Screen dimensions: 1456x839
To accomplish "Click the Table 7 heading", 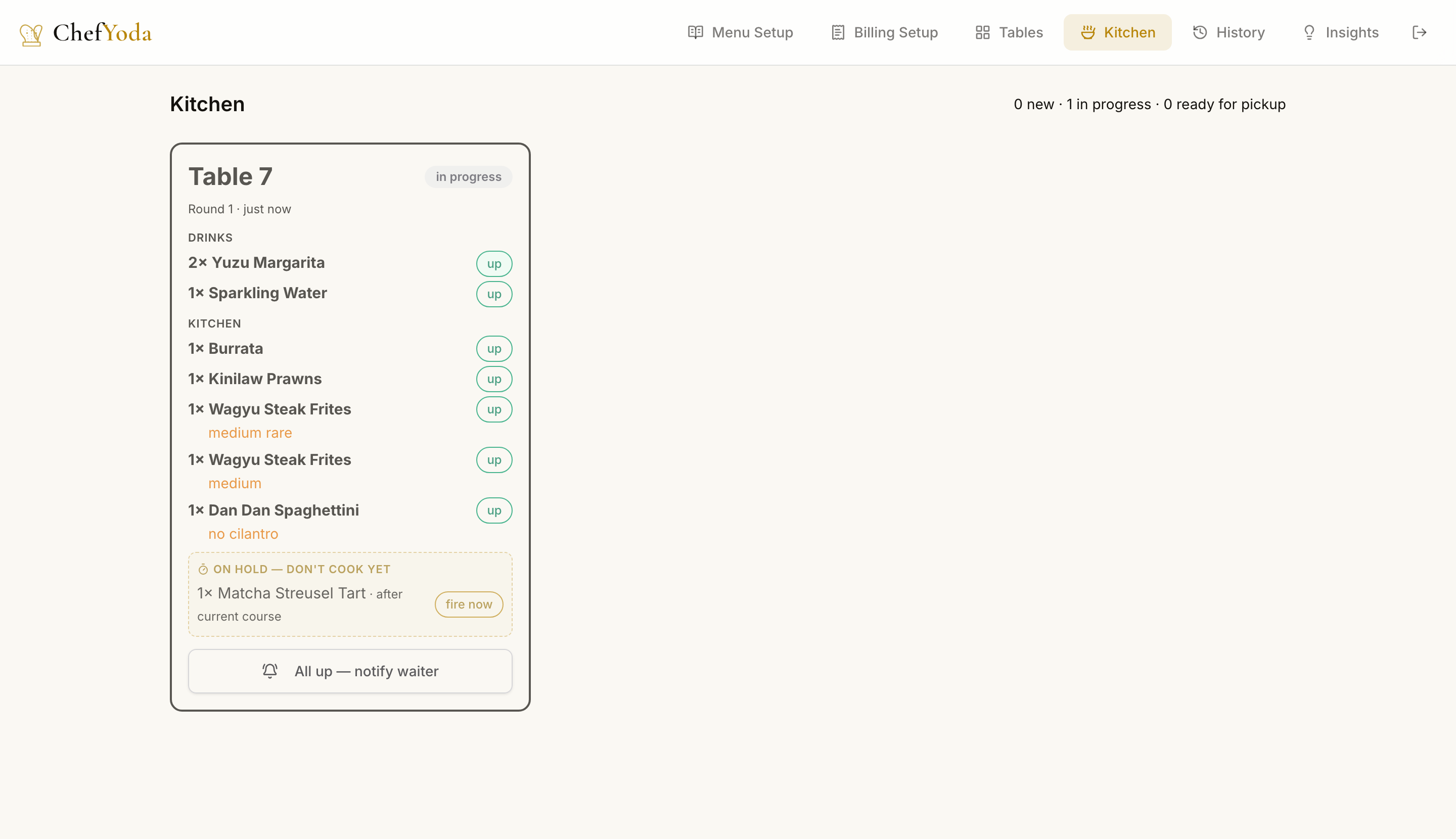I will (230, 176).
